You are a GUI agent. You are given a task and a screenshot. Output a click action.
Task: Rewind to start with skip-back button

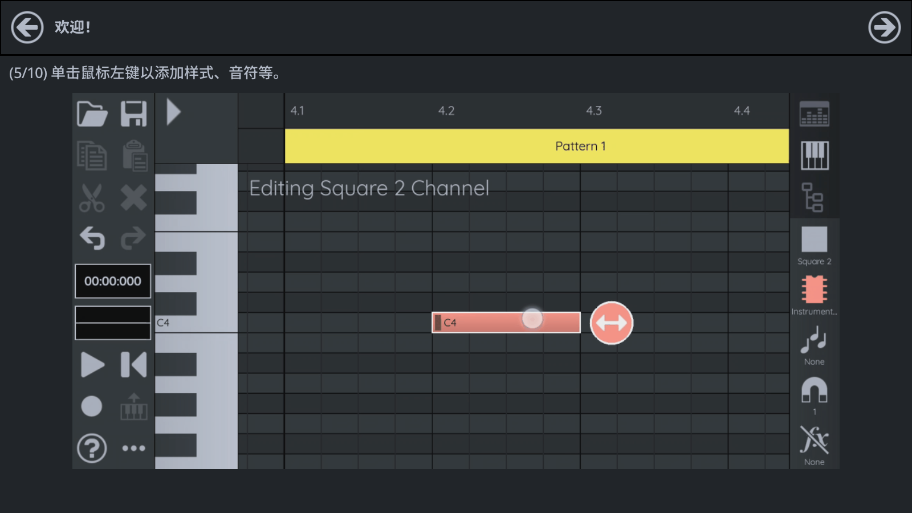[134, 365]
